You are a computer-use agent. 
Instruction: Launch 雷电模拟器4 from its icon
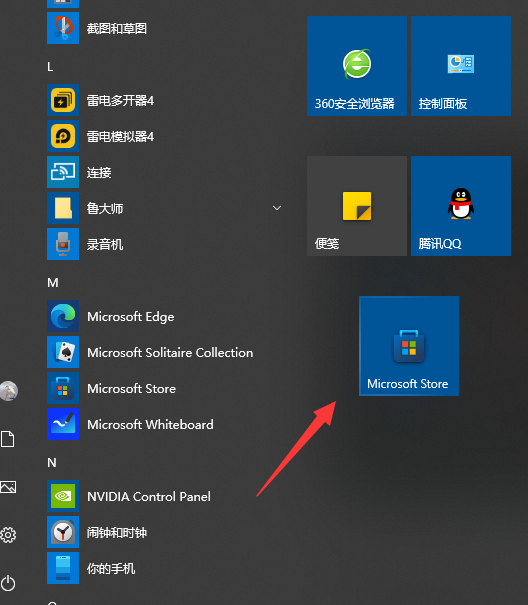pos(63,136)
